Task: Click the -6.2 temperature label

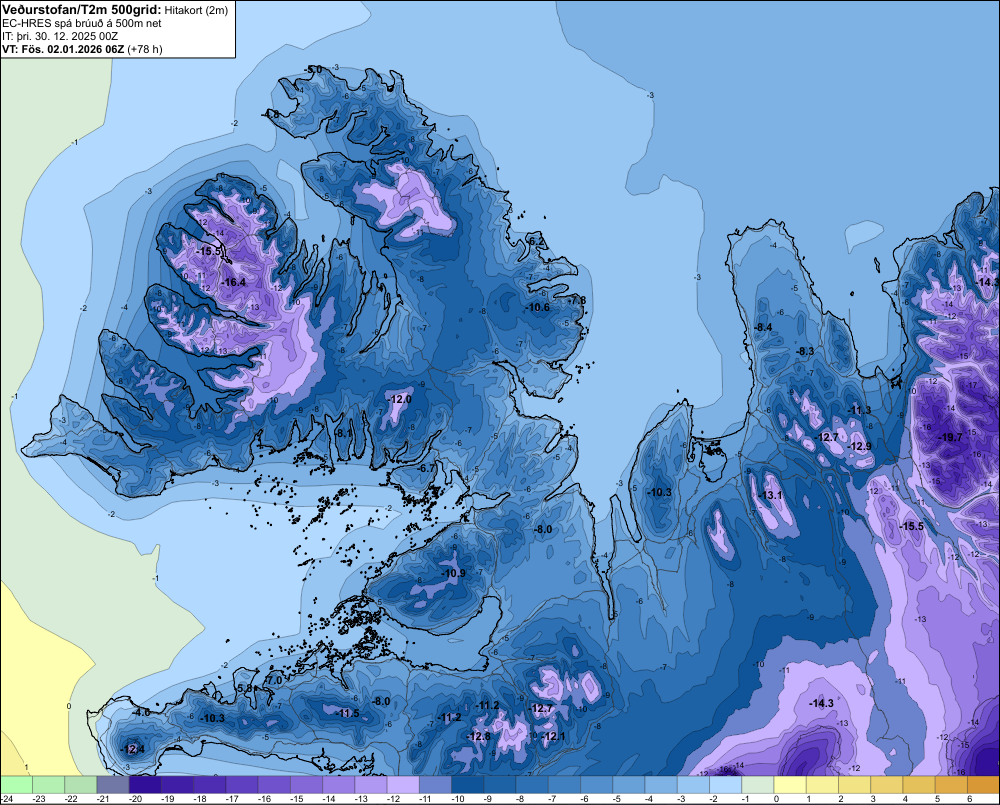Action: [537, 242]
